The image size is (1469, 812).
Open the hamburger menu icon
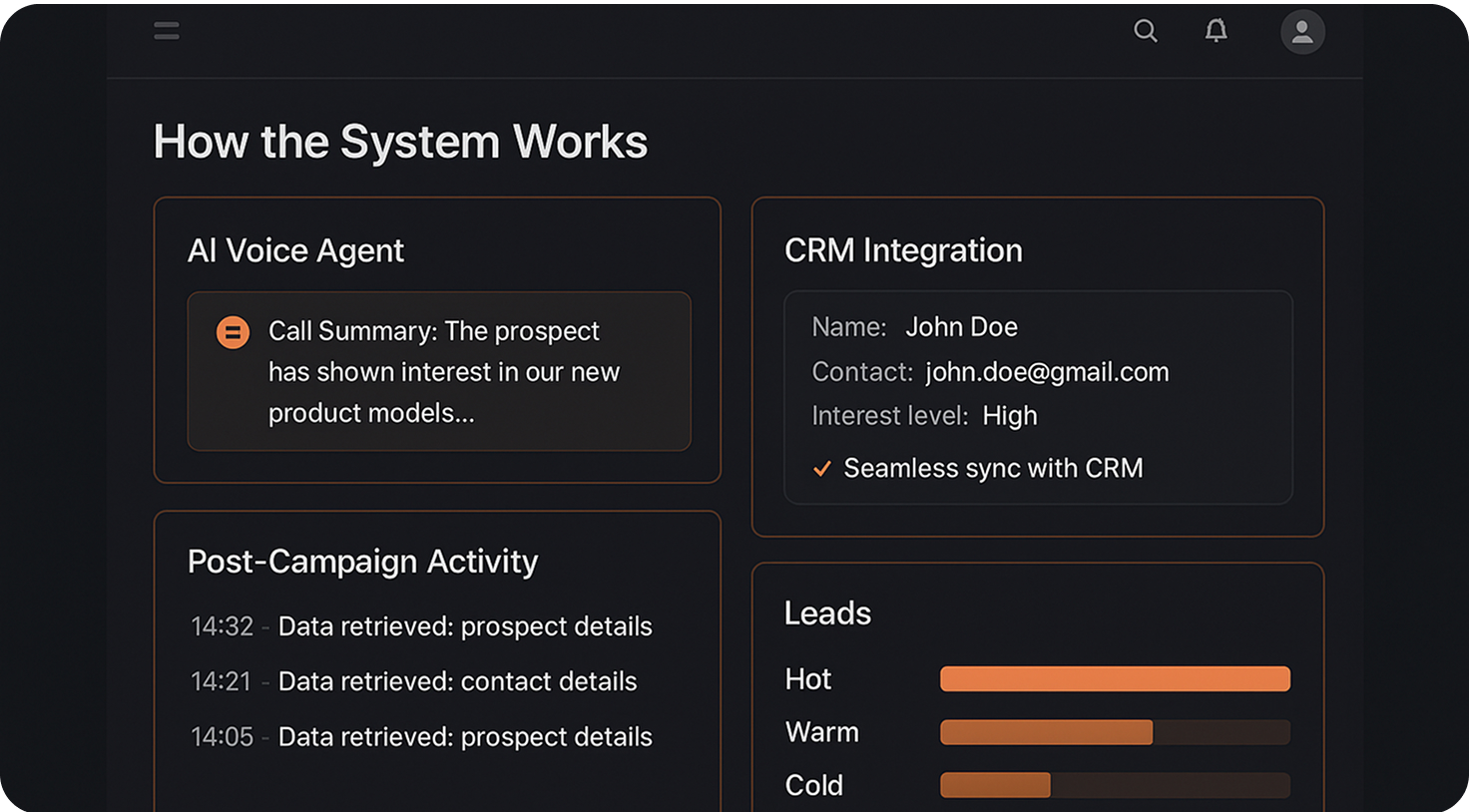pos(167,31)
